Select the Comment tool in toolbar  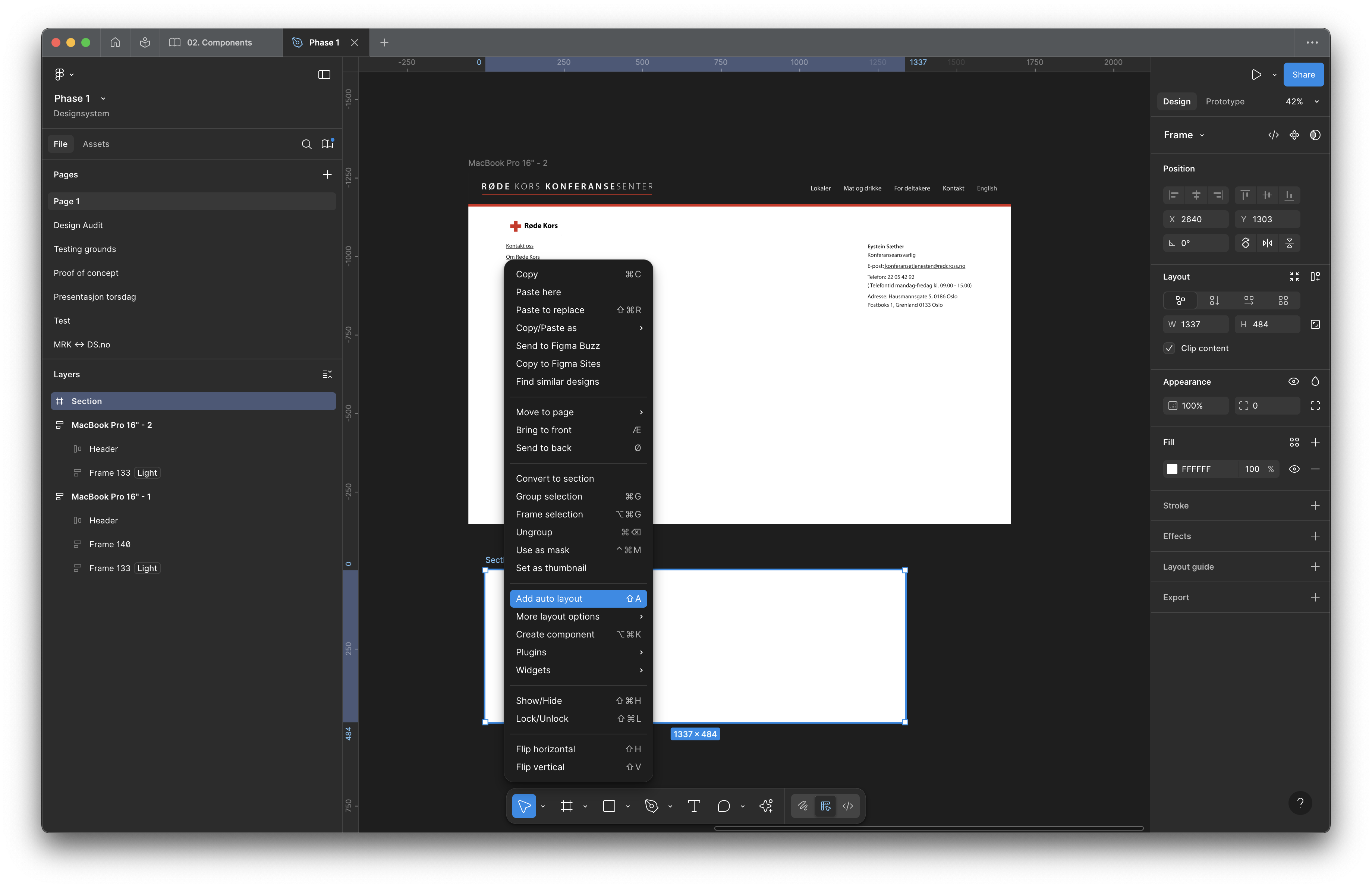pyautogui.click(x=724, y=806)
